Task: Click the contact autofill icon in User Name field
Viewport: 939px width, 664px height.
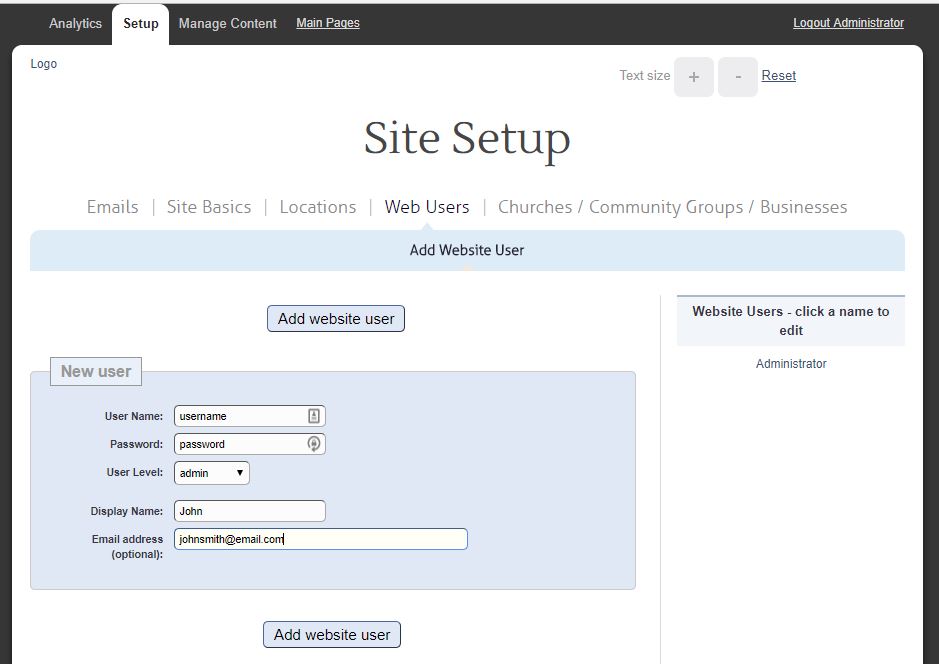Action: tap(313, 416)
